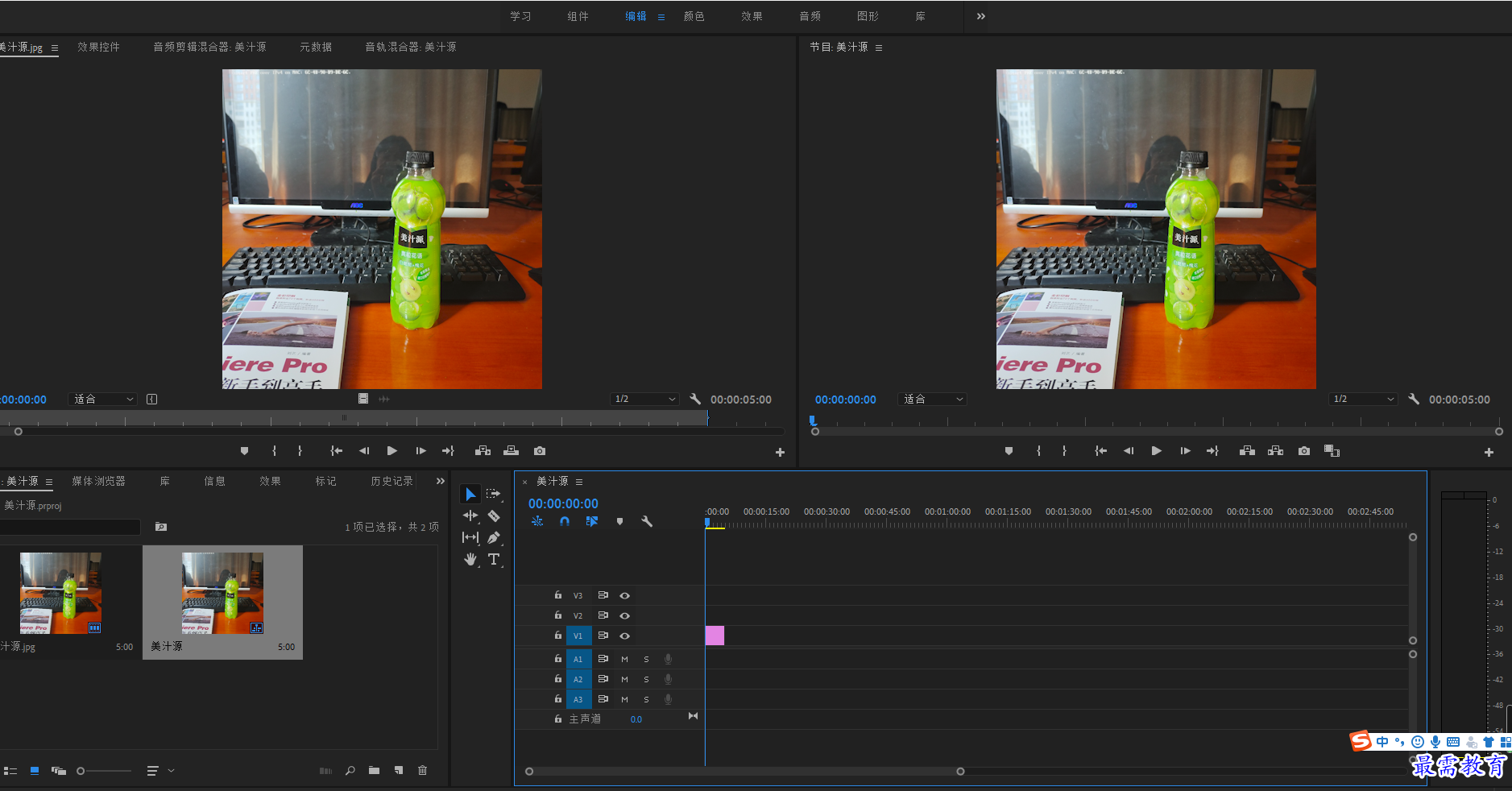The image size is (1512, 791).
Task: Select the Razor tool
Action: [494, 516]
